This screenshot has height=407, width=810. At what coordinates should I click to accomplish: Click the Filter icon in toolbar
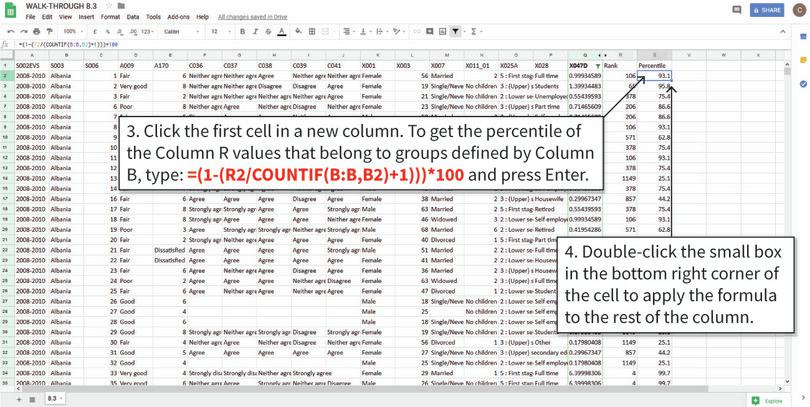[x=455, y=31]
